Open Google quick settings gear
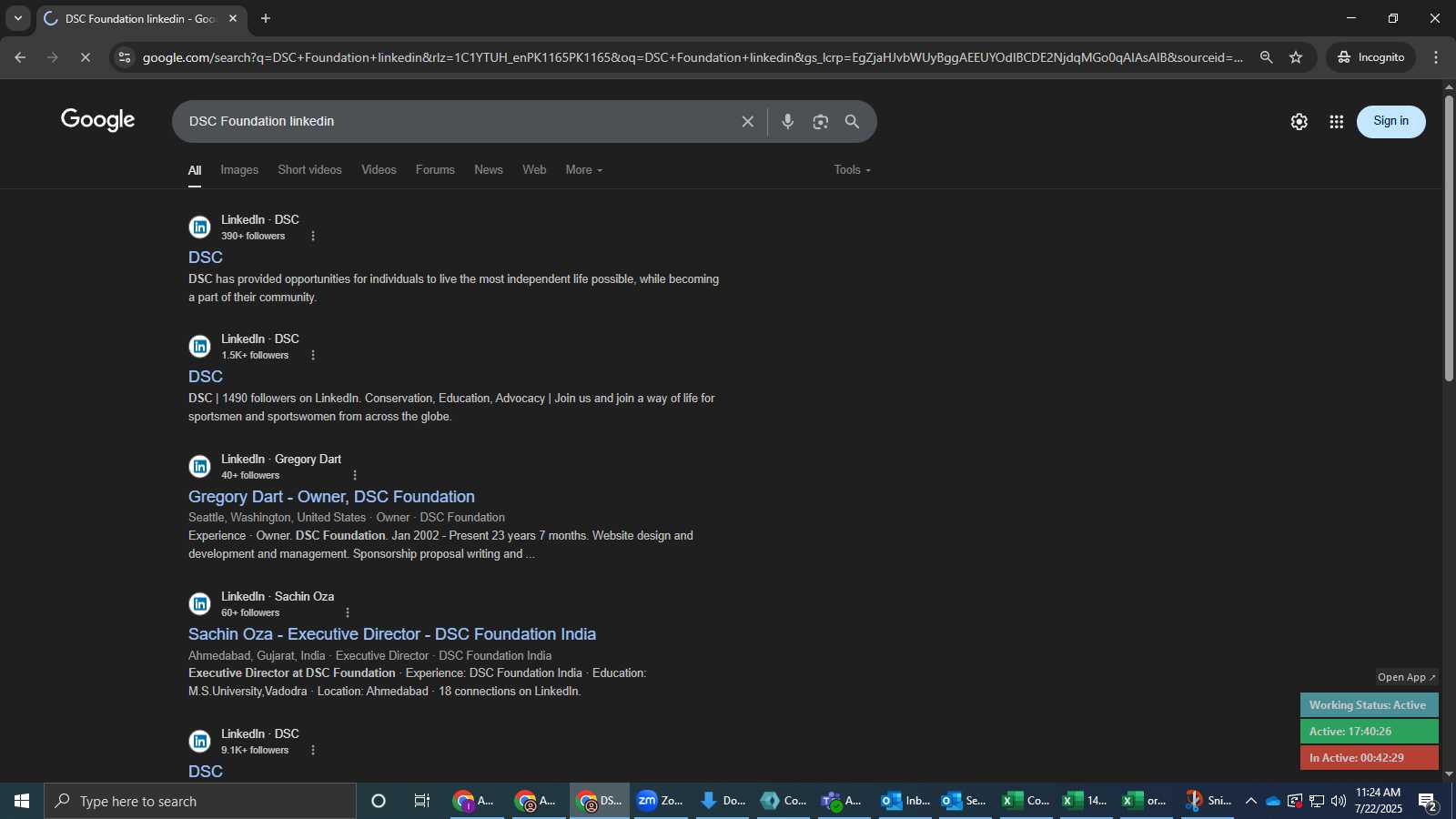Screen dimensions: 1456x819 [x=1299, y=122]
